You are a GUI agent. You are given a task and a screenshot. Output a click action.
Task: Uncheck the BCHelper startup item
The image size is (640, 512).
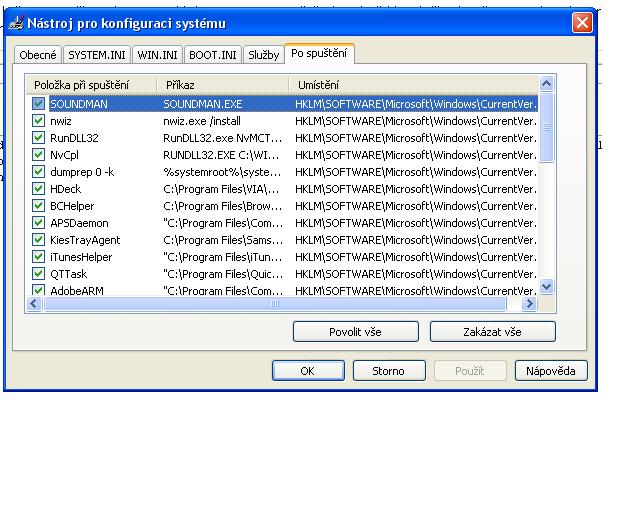click(38, 206)
